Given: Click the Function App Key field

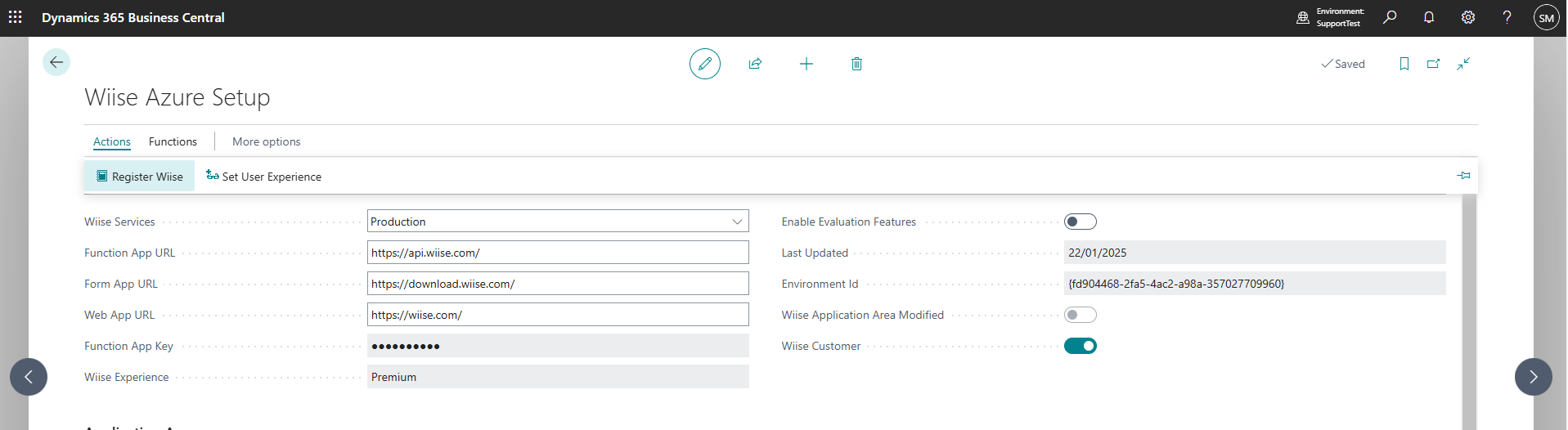Looking at the screenshot, I should point(558,346).
